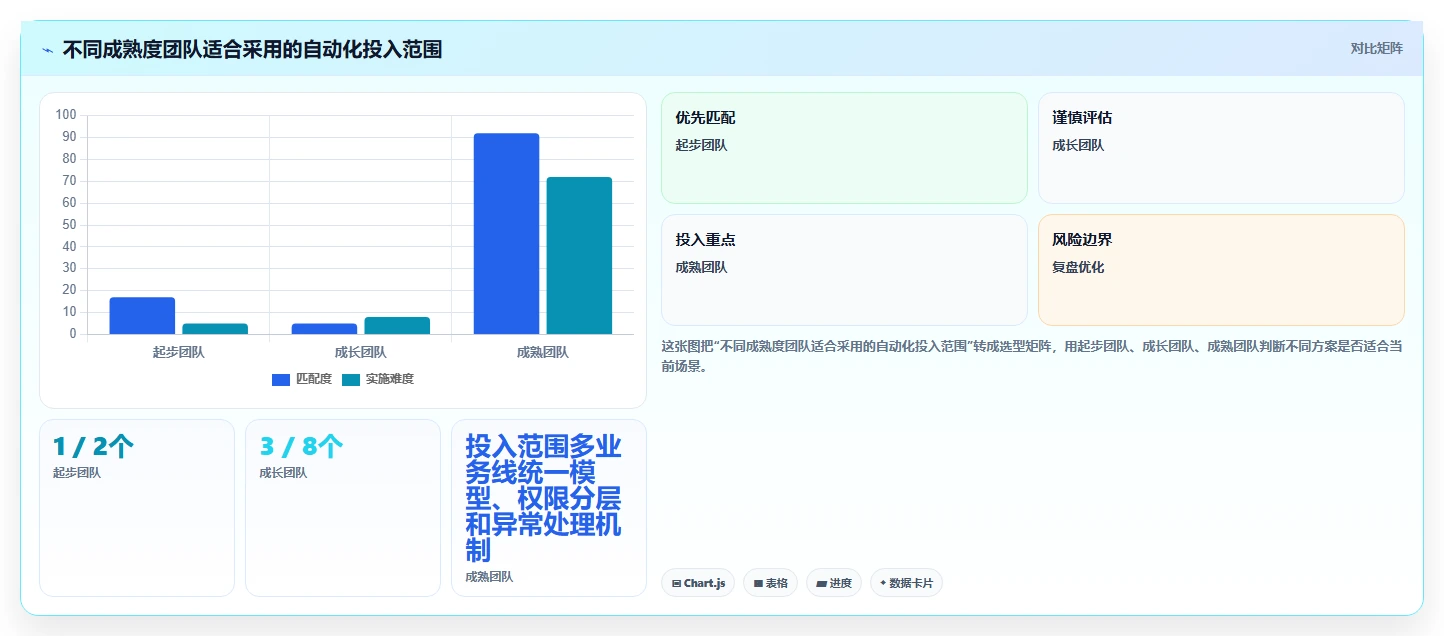Viewport: 1444px width, 636px height.
Task: Click the 进度 tag
Action: click(x=834, y=583)
